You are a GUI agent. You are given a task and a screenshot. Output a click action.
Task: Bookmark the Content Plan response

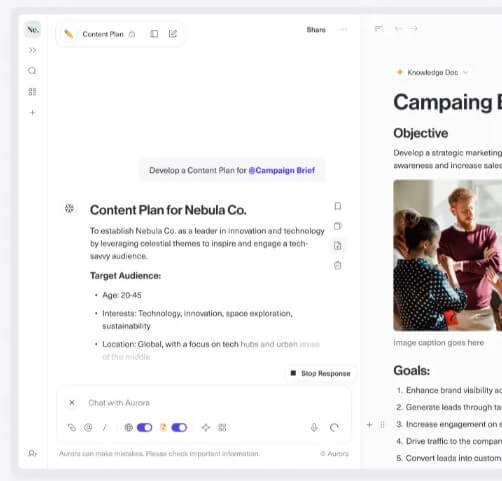(x=338, y=206)
